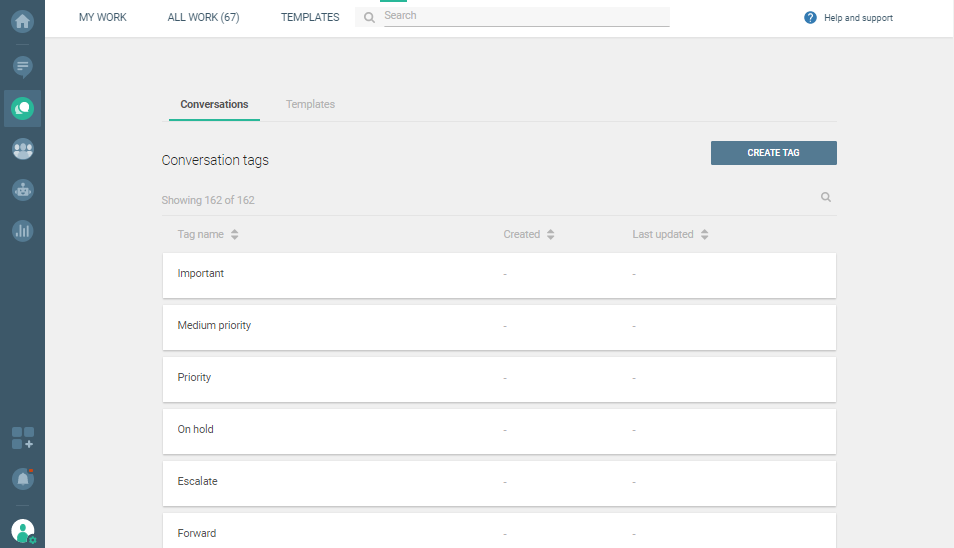Screen dimensions: 954x548
Task: Select the Conversations sidebar icon
Action: coord(22,108)
